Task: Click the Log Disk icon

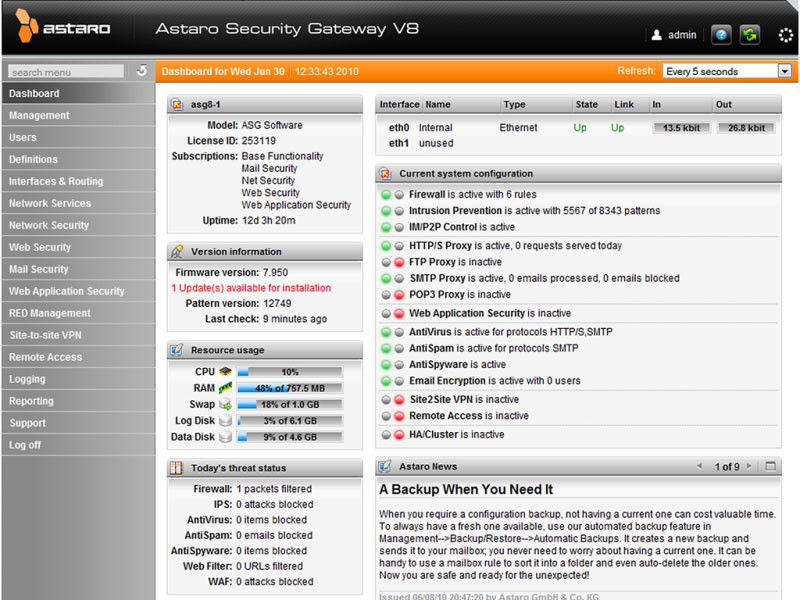Action: [x=225, y=420]
